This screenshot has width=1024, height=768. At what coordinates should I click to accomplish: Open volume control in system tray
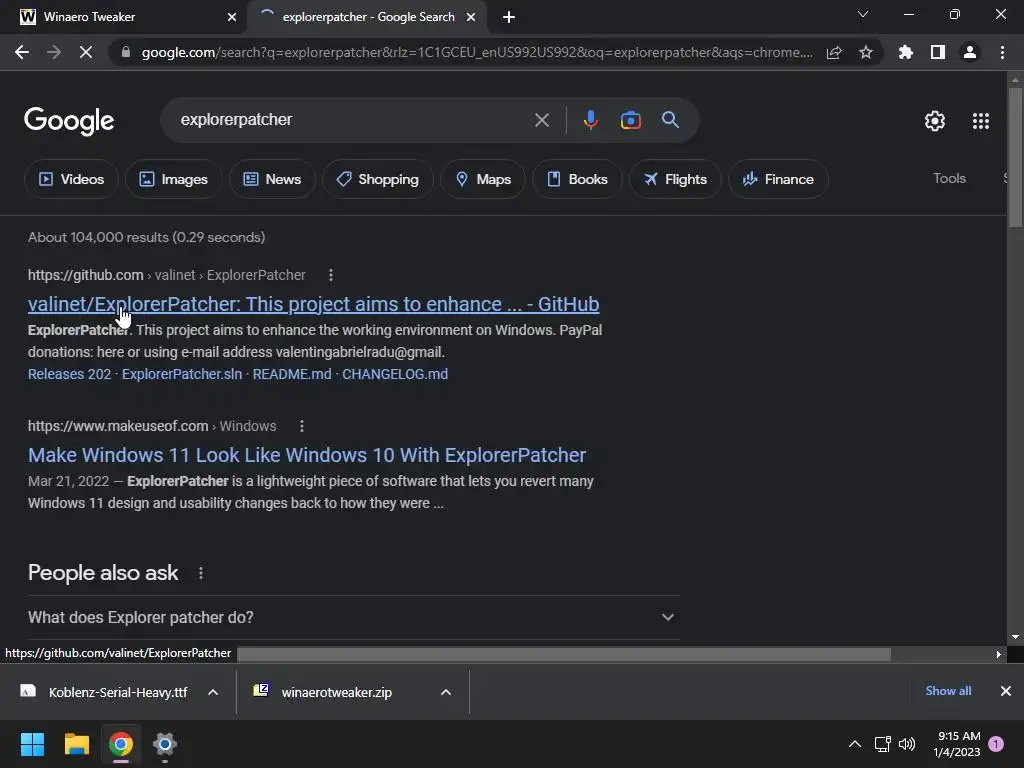pos(907,744)
